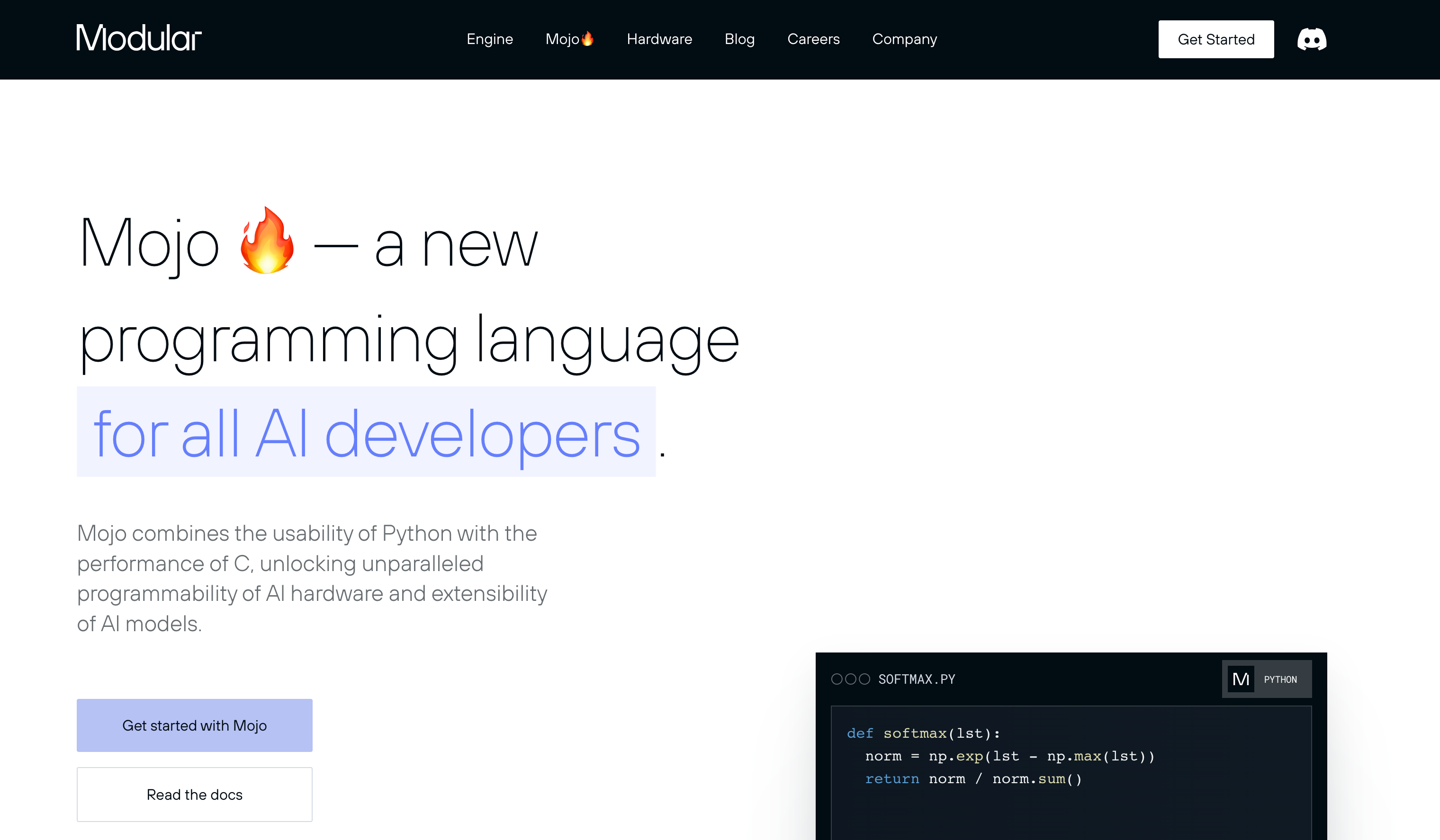Click Get started with Mojo button
Image resolution: width=1440 pixels, height=840 pixels.
click(x=194, y=725)
